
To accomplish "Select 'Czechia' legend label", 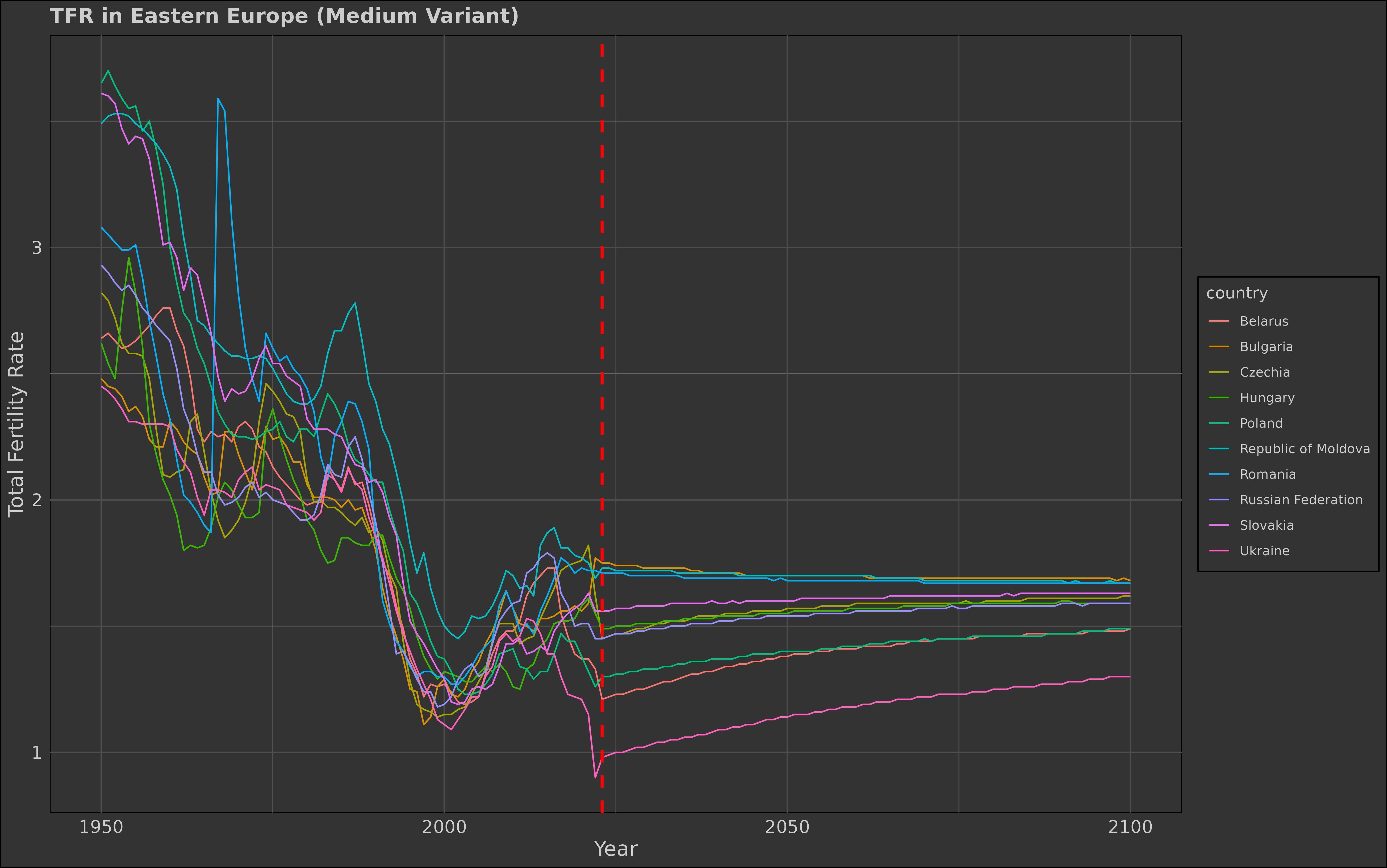I will (x=1265, y=373).
